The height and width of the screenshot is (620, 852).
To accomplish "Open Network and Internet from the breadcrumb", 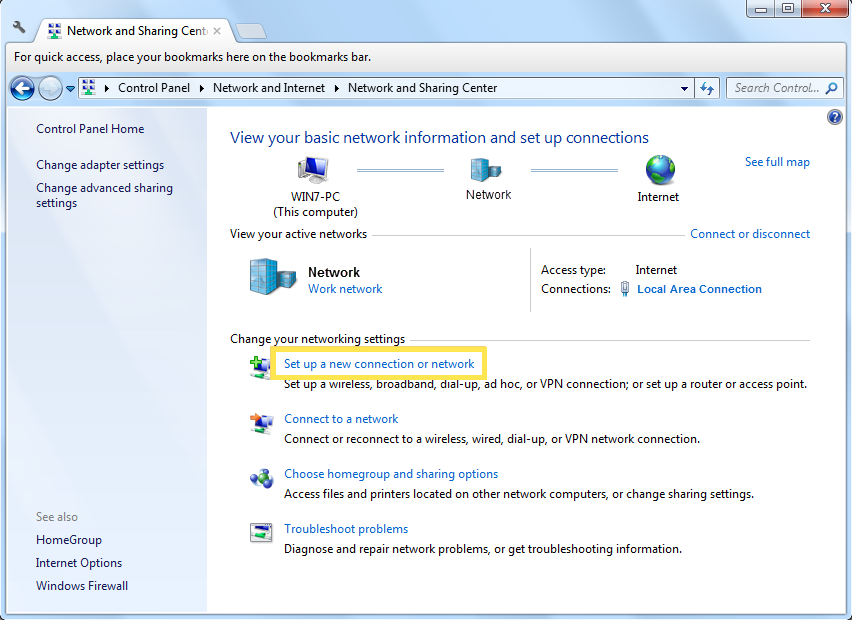I will coord(268,88).
